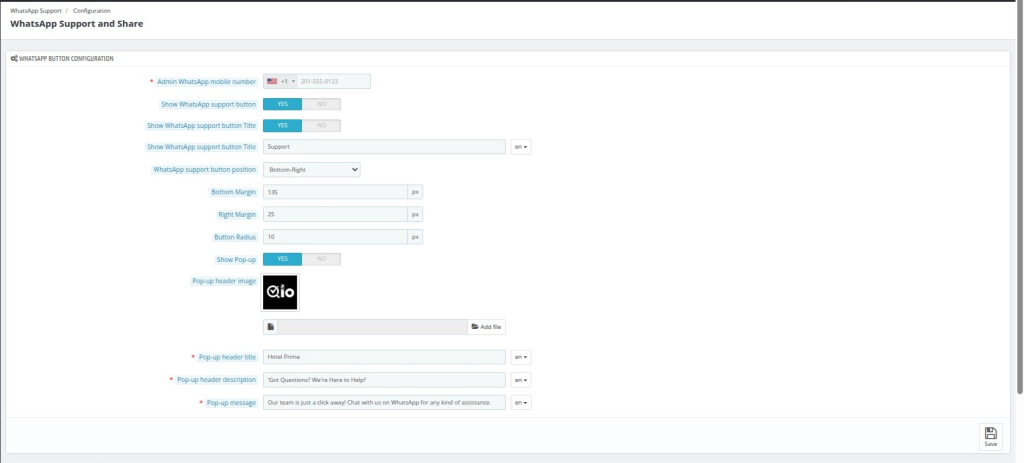Screen dimensions: 1024x463
Task: Click the Pop-up header image label
Action: click(x=224, y=281)
